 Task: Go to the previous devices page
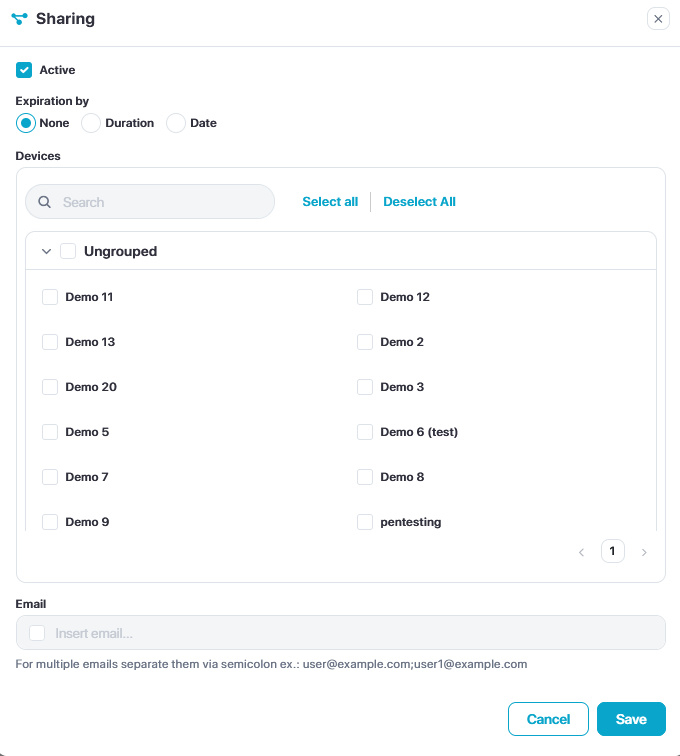[581, 552]
